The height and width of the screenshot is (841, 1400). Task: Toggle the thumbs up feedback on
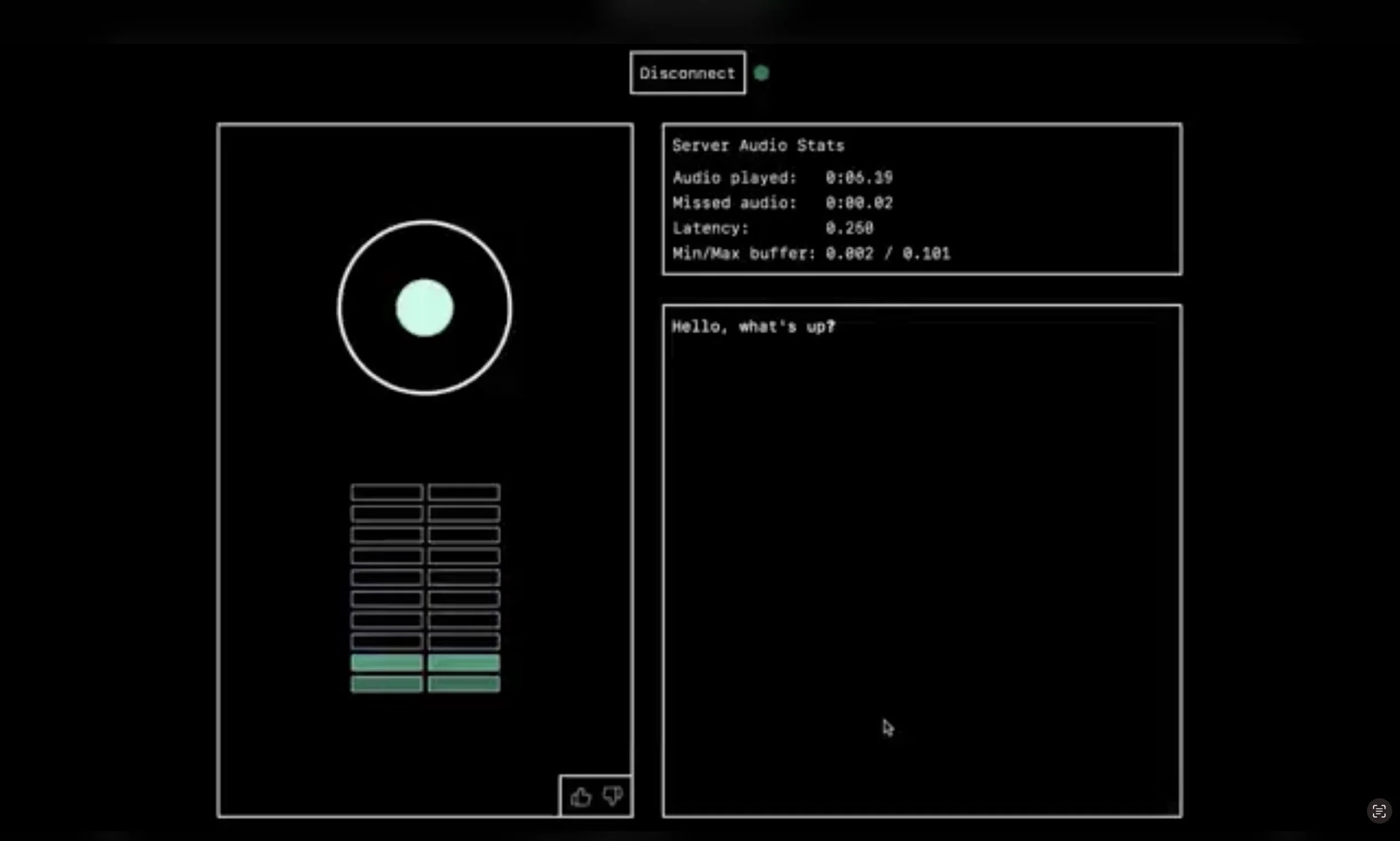(x=580, y=796)
